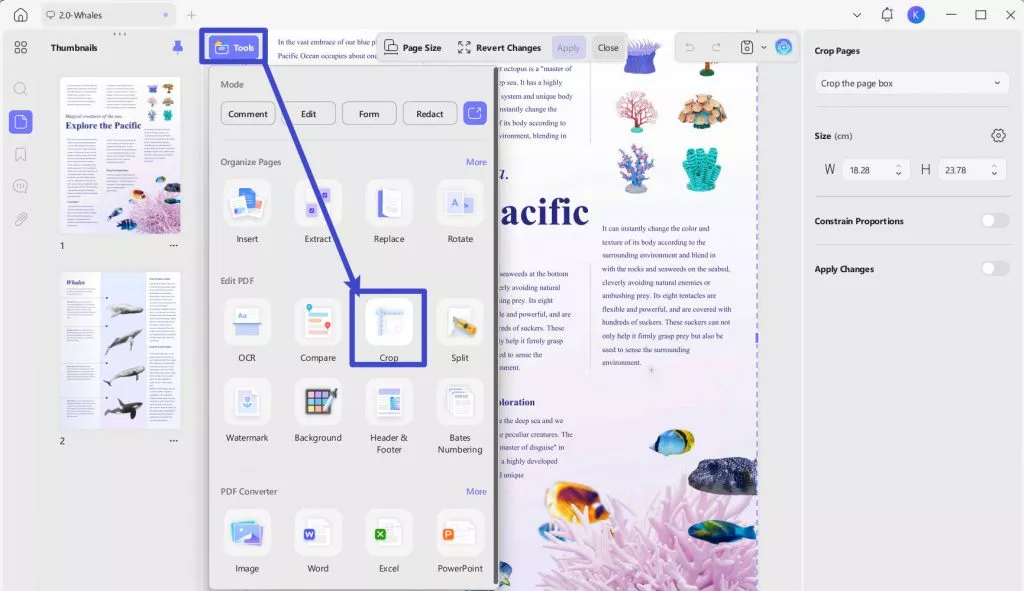
Task: Click the Apply button in crop toolbar
Action: [568, 48]
